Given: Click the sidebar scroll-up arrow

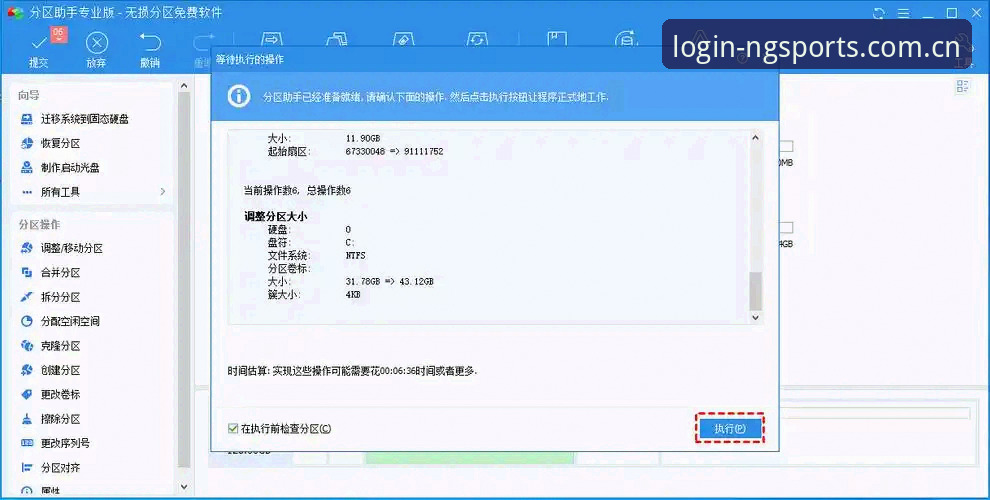Looking at the screenshot, I should click(184, 85).
